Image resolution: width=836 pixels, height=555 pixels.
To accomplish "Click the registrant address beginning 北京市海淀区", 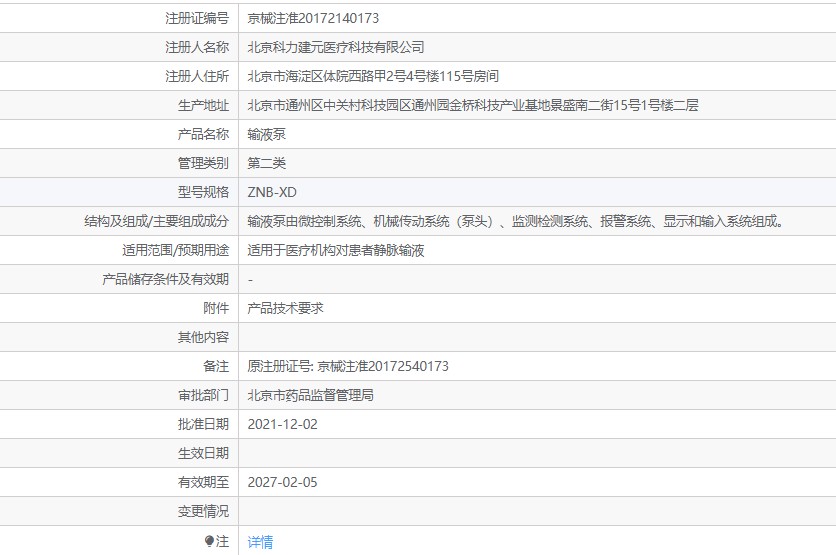I will 373,76.
